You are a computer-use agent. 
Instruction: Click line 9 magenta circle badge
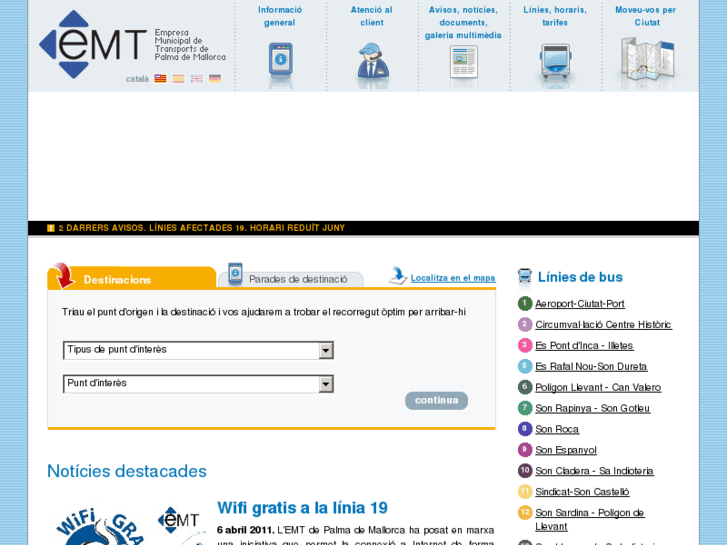[x=524, y=449]
